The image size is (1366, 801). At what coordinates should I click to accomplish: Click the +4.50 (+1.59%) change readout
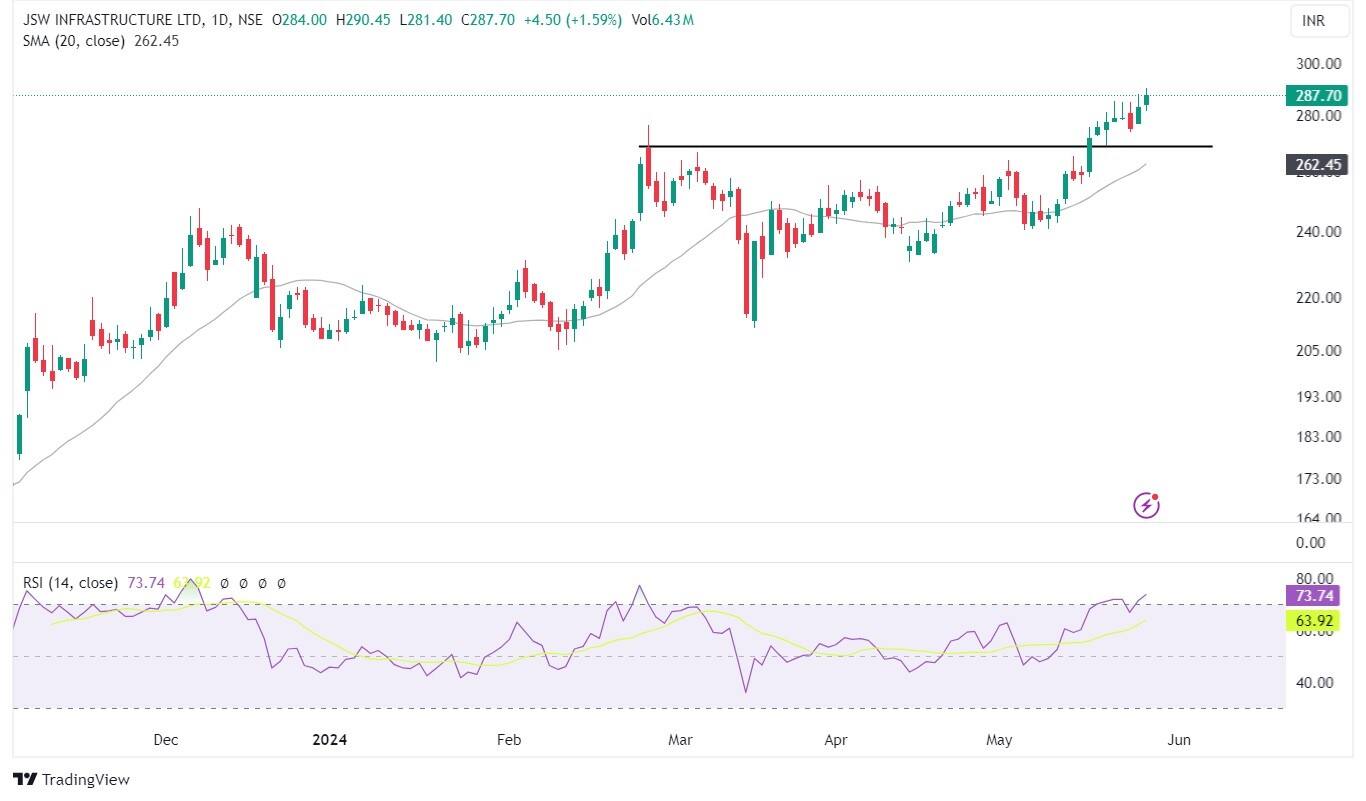point(575,20)
